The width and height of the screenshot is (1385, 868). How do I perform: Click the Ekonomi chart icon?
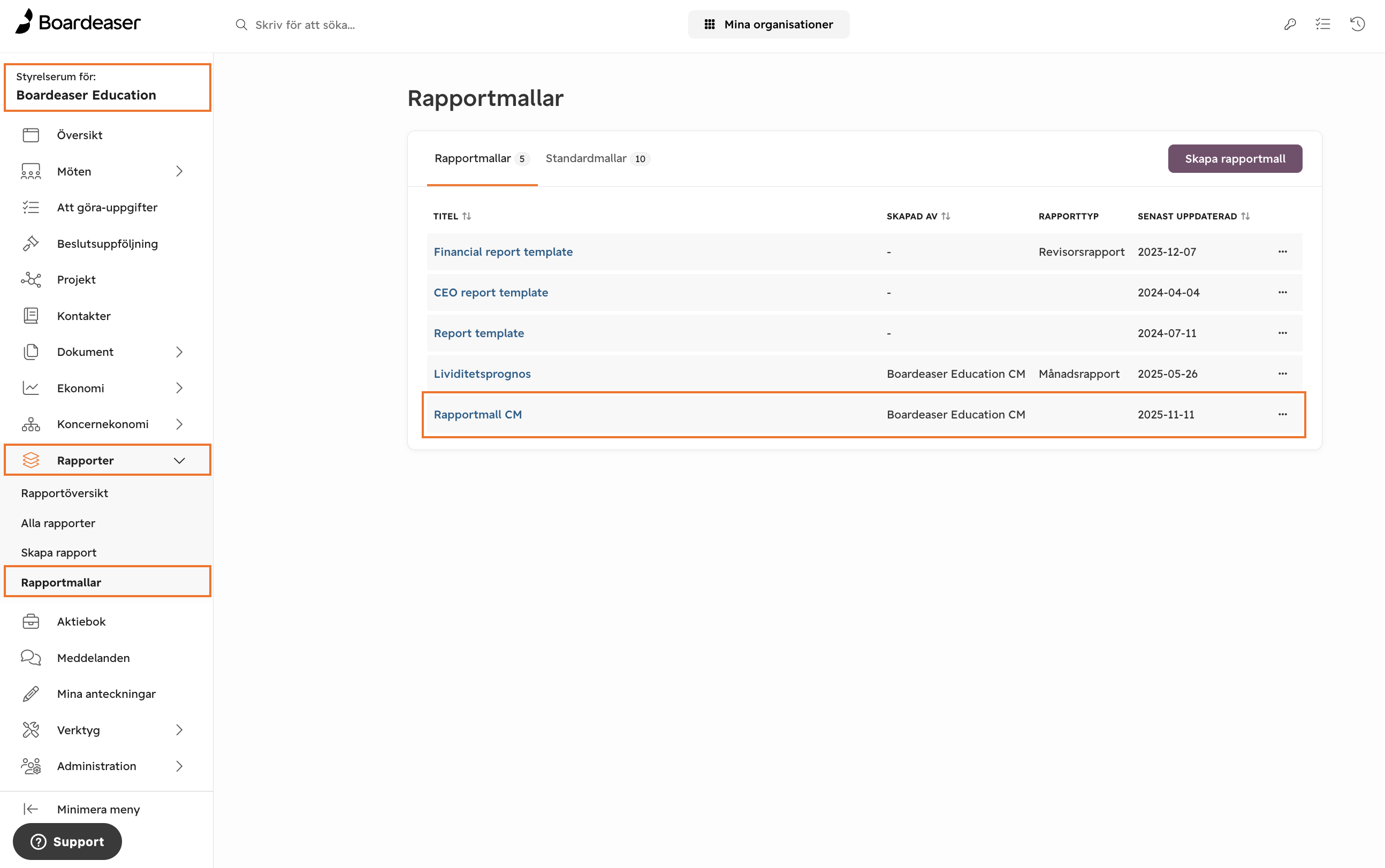pos(31,388)
